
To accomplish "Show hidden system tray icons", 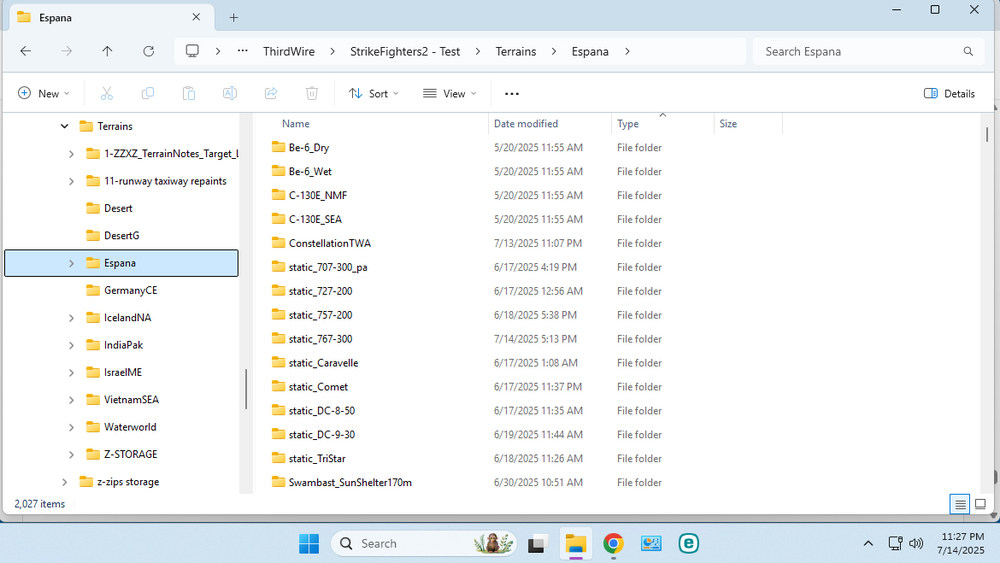I will tap(868, 543).
